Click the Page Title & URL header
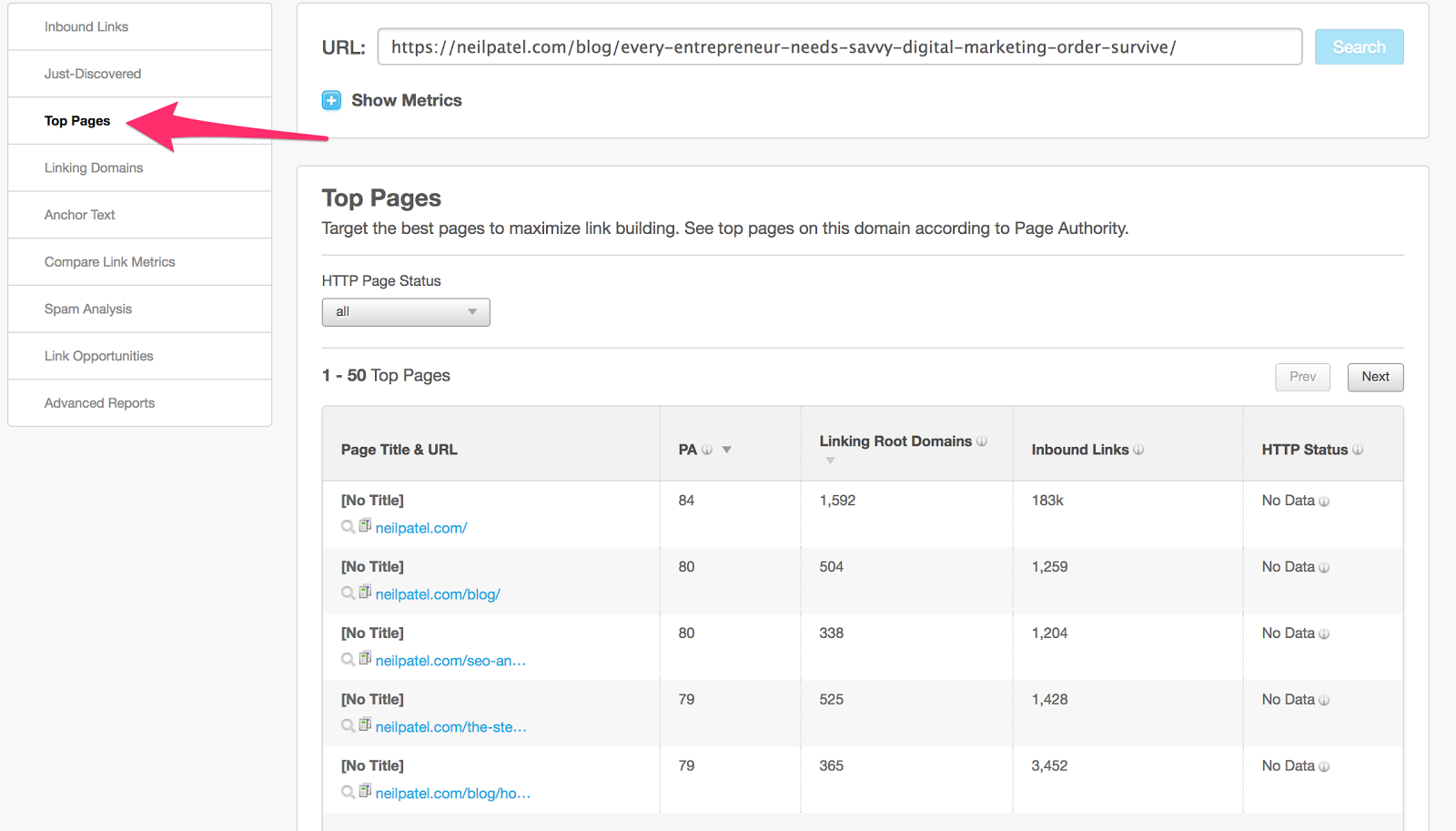 point(399,450)
